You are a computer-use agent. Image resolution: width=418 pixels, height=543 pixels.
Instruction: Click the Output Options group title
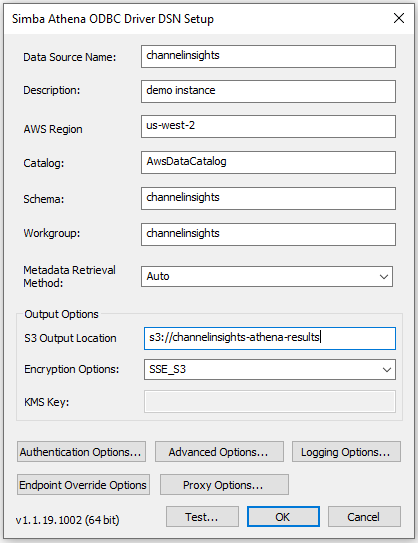(61, 314)
